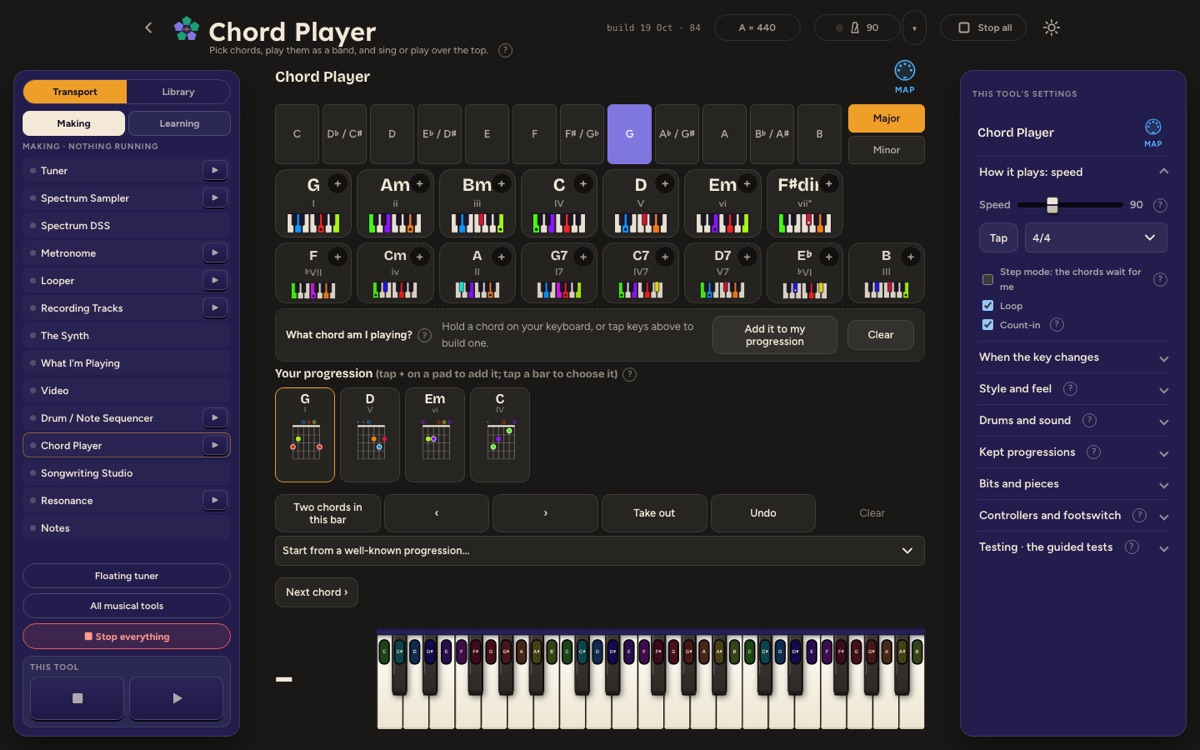
Task: Add the F♭VII chord with its plus icon
Action: pyautogui.click(x=337, y=257)
